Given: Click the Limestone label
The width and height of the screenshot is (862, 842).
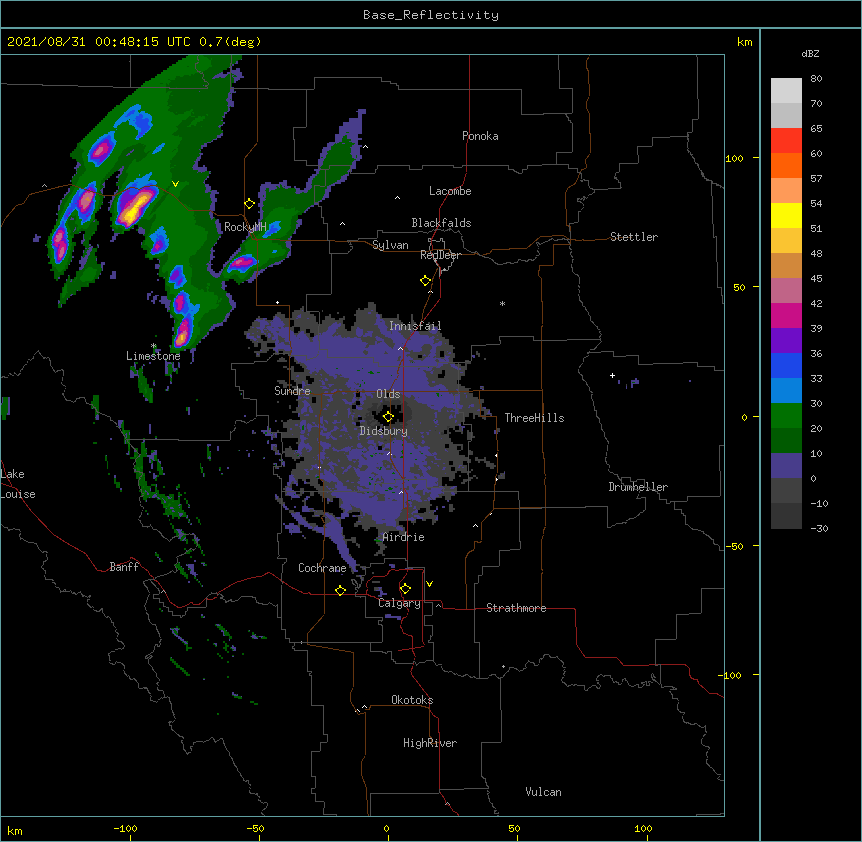Looking at the screenshot, I should click(x=153, y=356).
